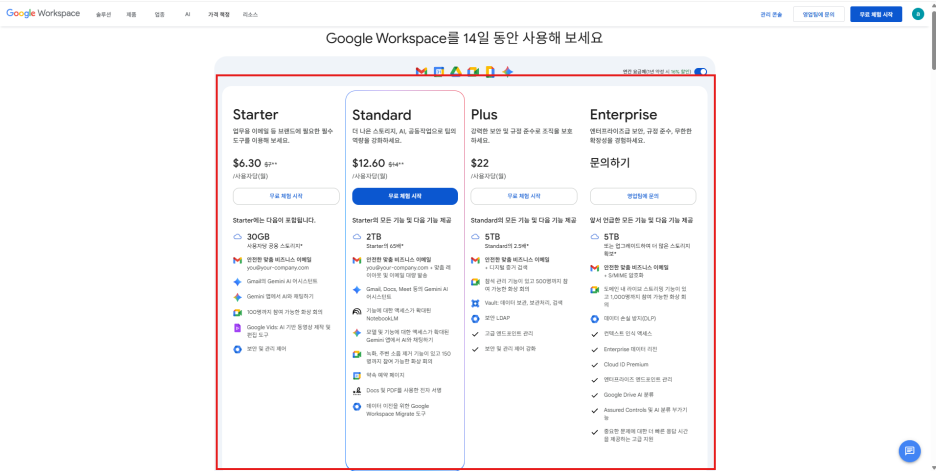Start free trial for Standard plan
Image resolution: width=936 pixels, height=471 pixels.
(405, 196)
